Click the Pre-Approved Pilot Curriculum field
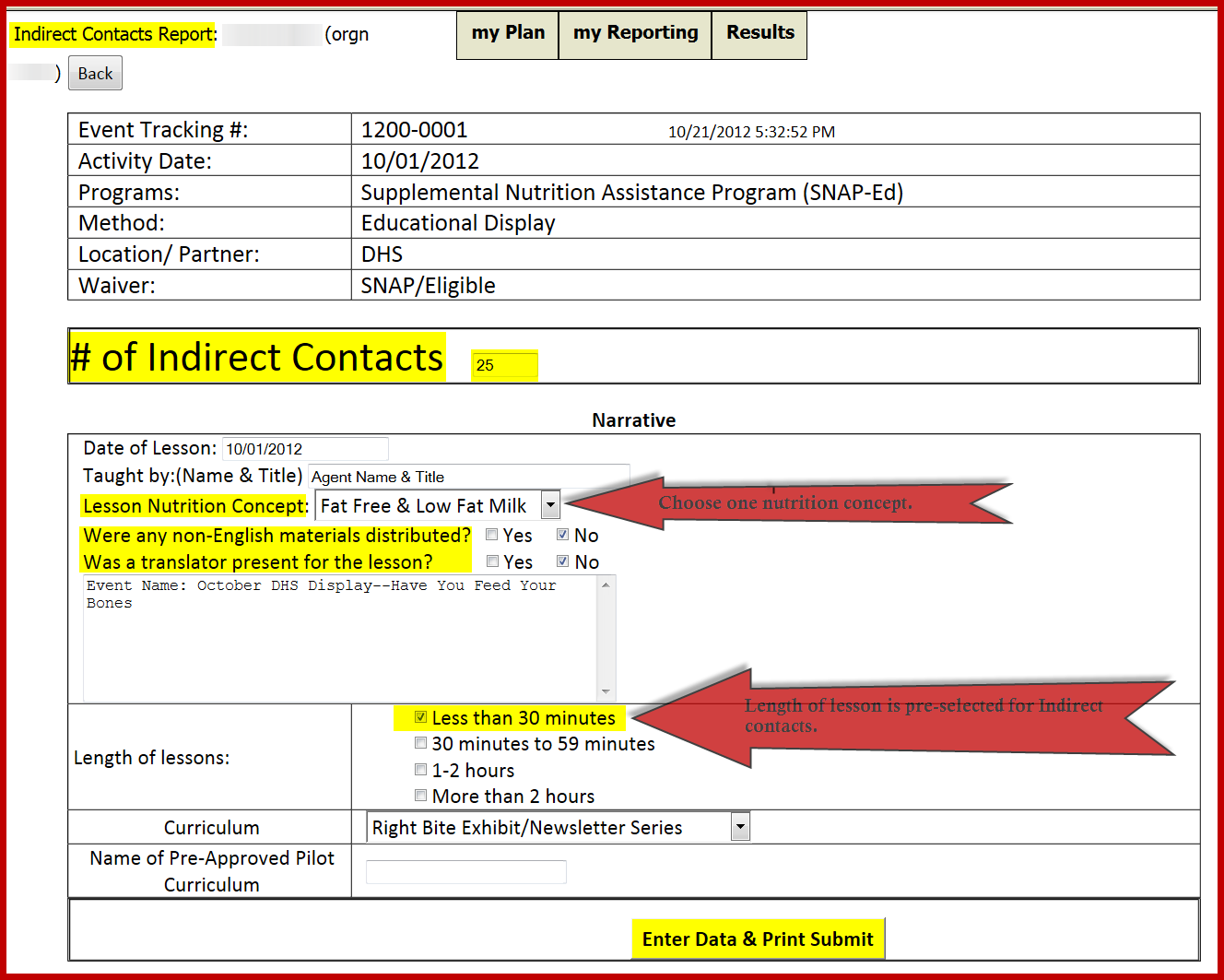Image resolution: width=1224 pixels, height=980 pixels. 465,871
